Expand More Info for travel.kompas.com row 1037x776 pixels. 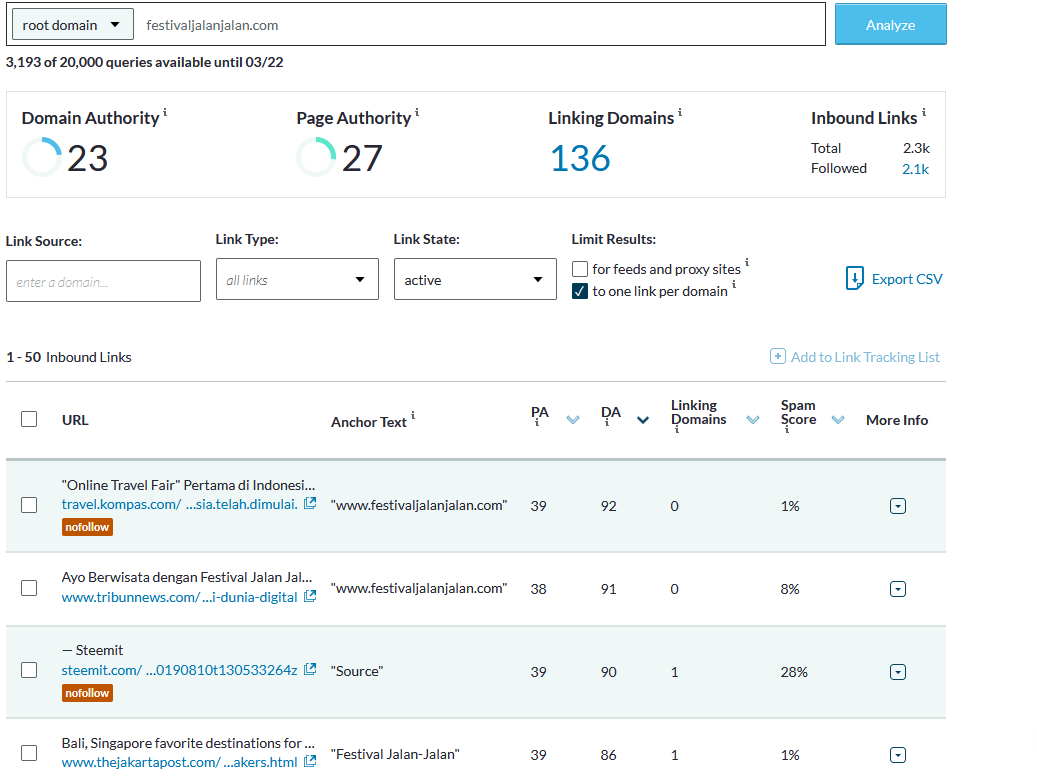coord(897,506)
